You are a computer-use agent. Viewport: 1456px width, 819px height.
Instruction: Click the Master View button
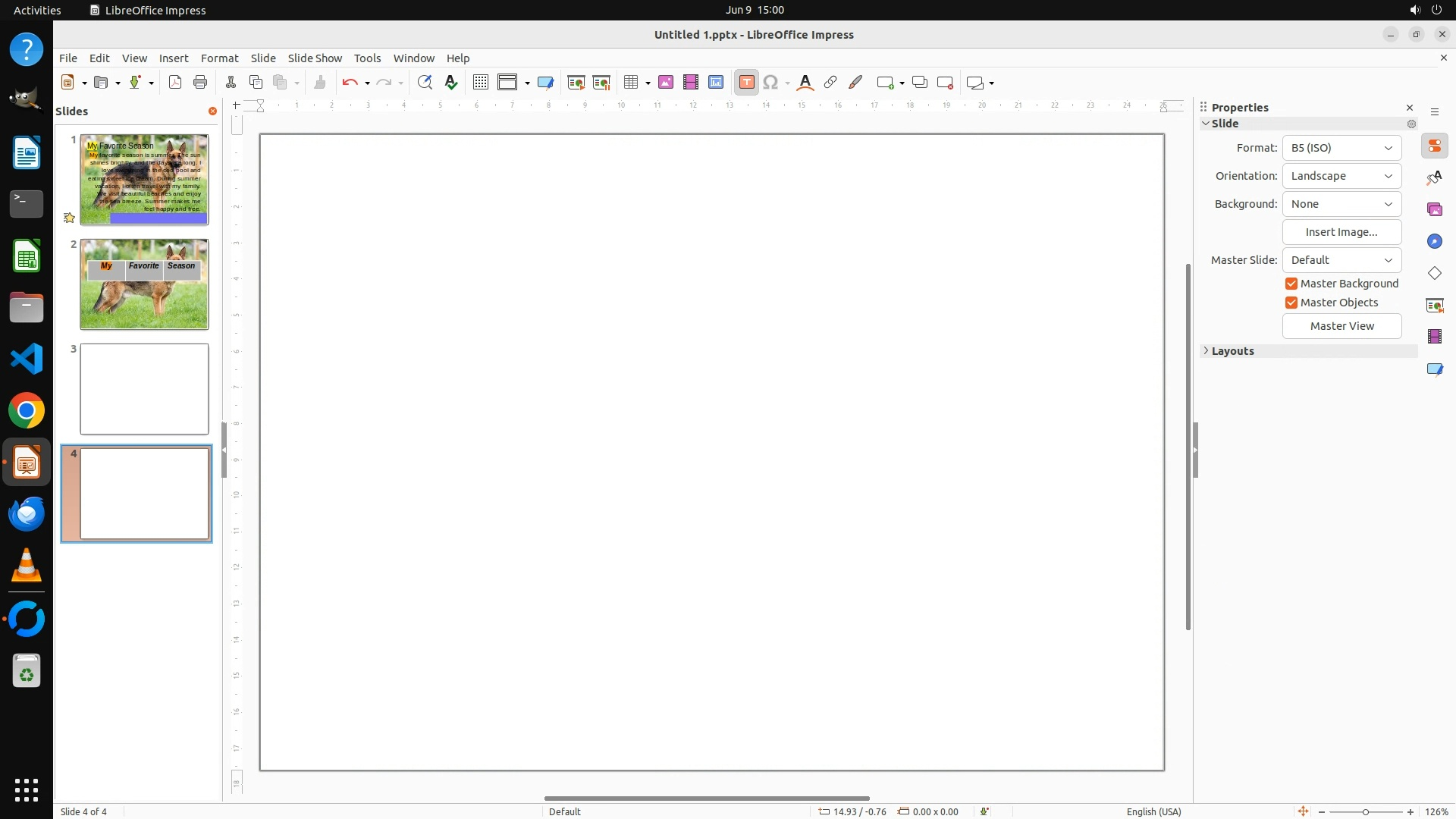click(1341, 326)
